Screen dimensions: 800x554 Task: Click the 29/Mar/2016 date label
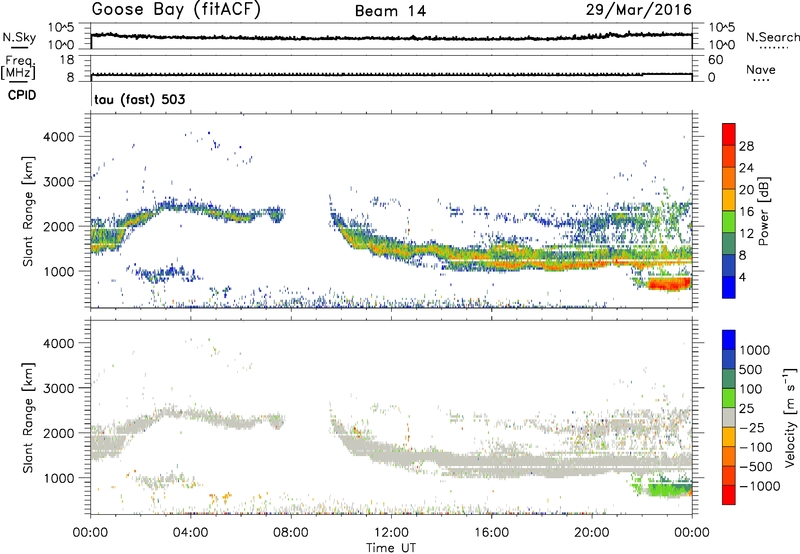coord(639,9)
